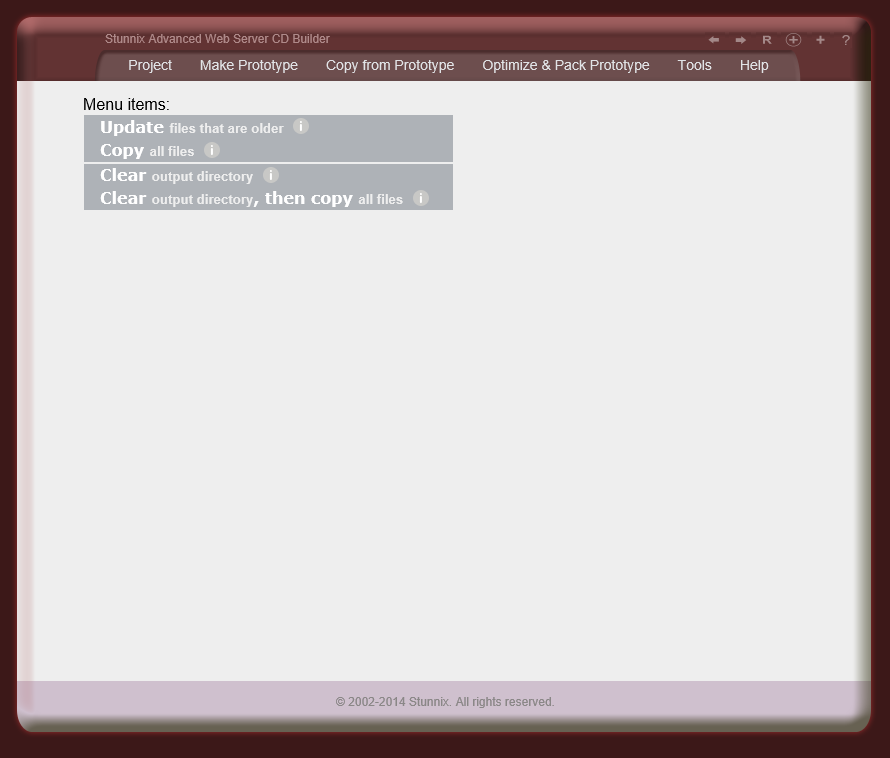
Task: Navigate back using the left arrow icon
Action: coord(713,40)
